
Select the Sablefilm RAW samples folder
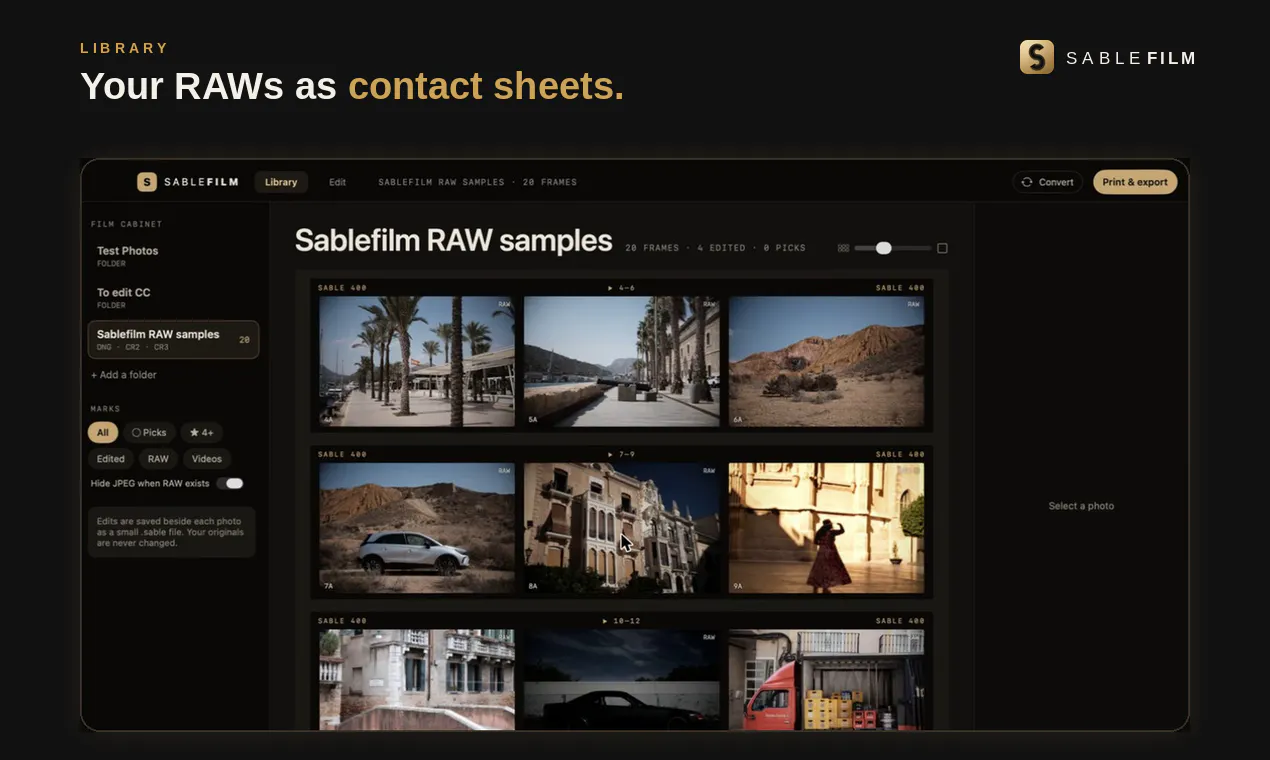pos(173,339)
